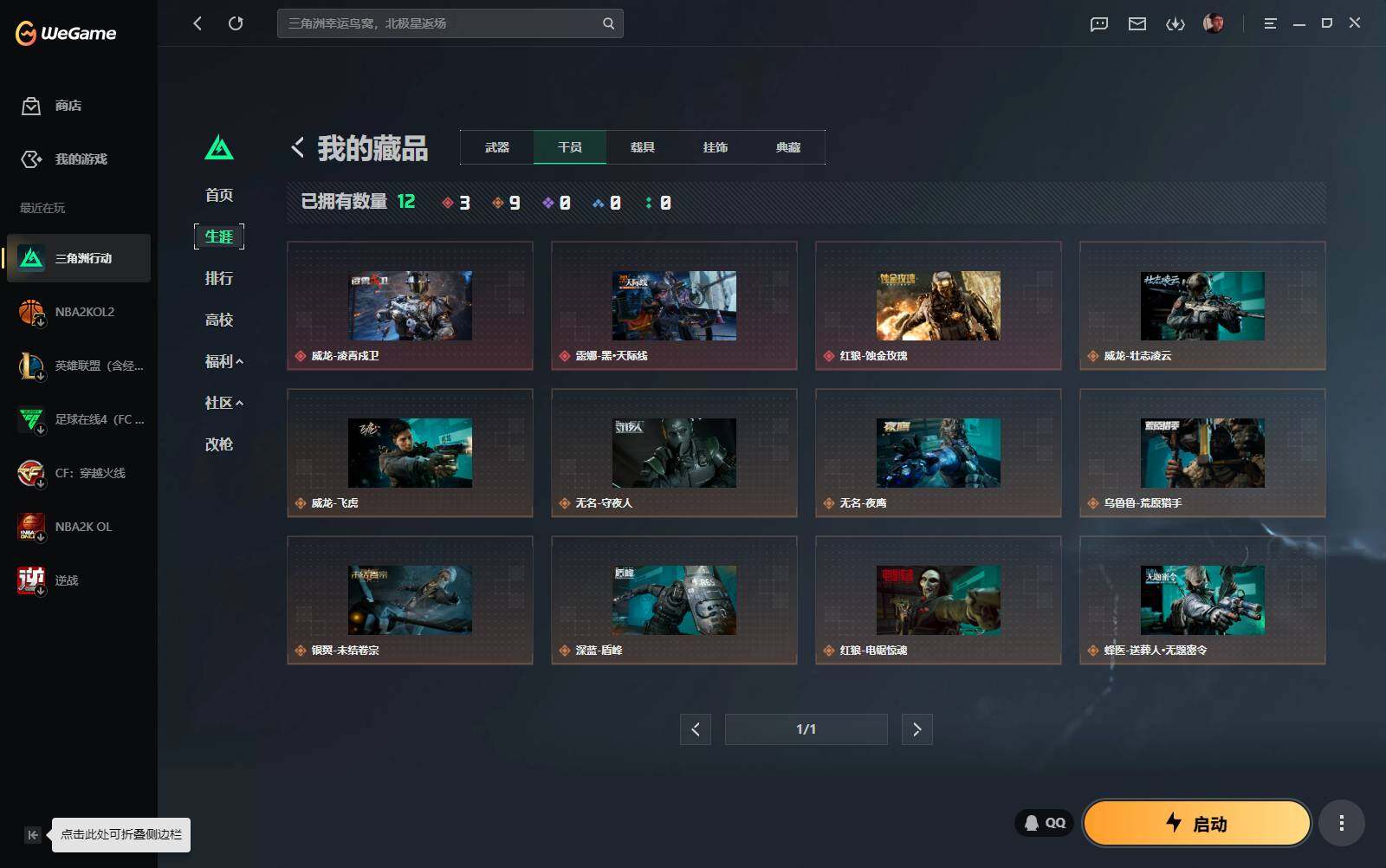This screenshot has width=1386, height=868.
Task: Click the 1/1 page indicator field
Action: coord(806,729)
